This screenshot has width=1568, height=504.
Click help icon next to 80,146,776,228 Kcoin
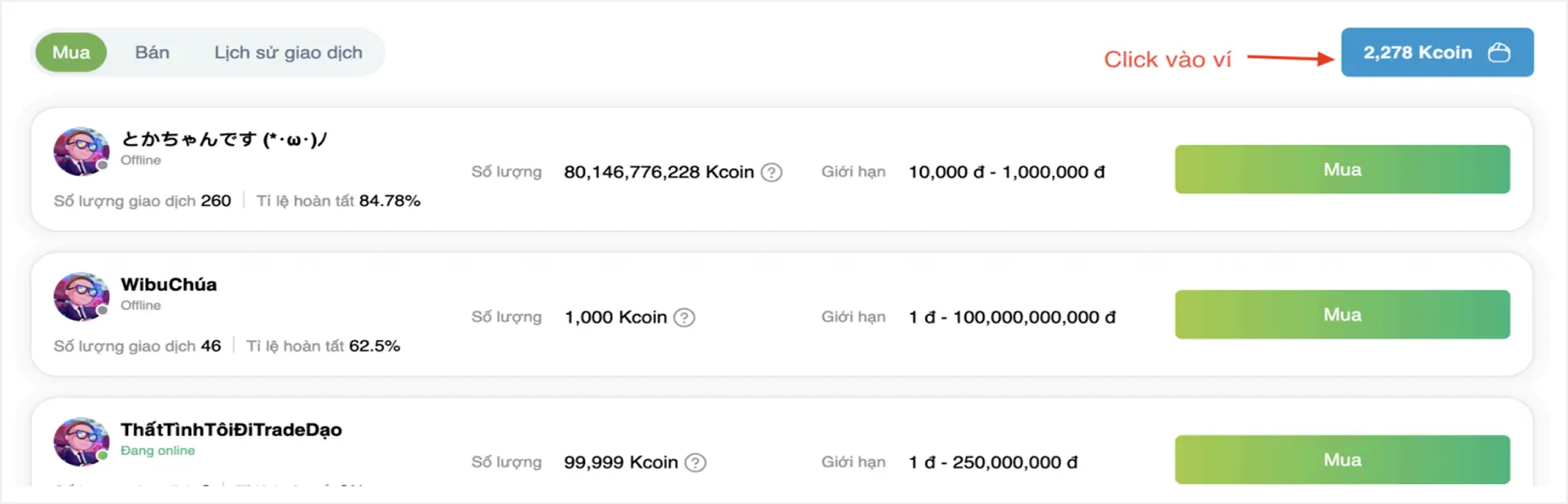pos(771,172)
